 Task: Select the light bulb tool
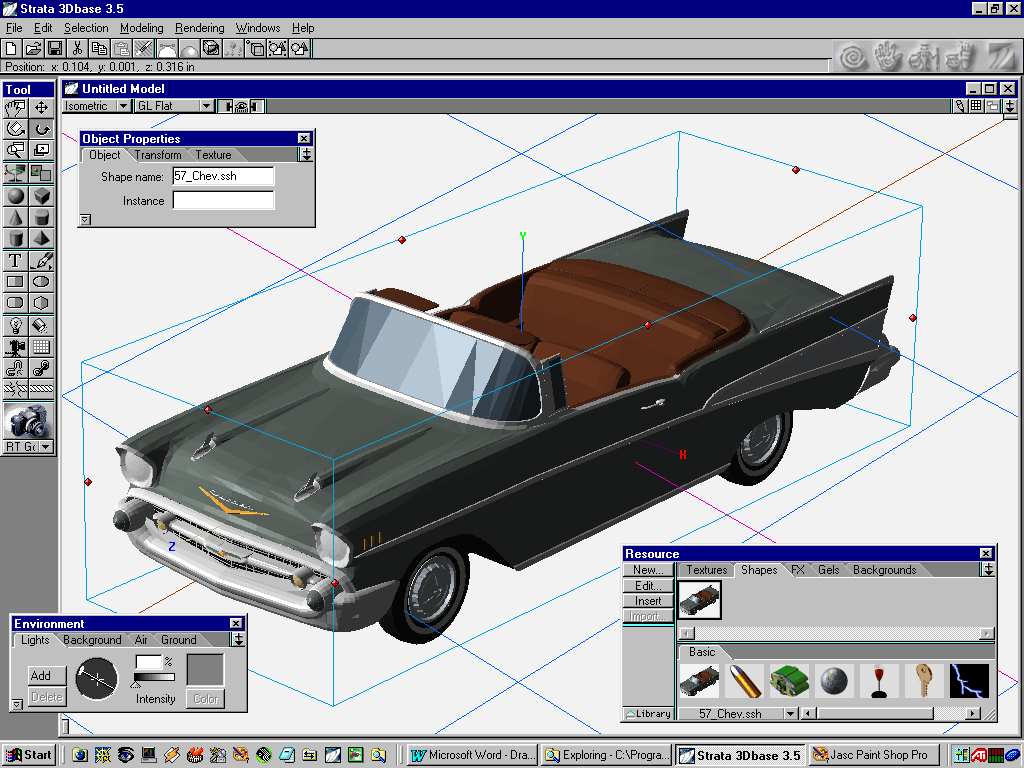pyautogui.click(x=16, y=325)
